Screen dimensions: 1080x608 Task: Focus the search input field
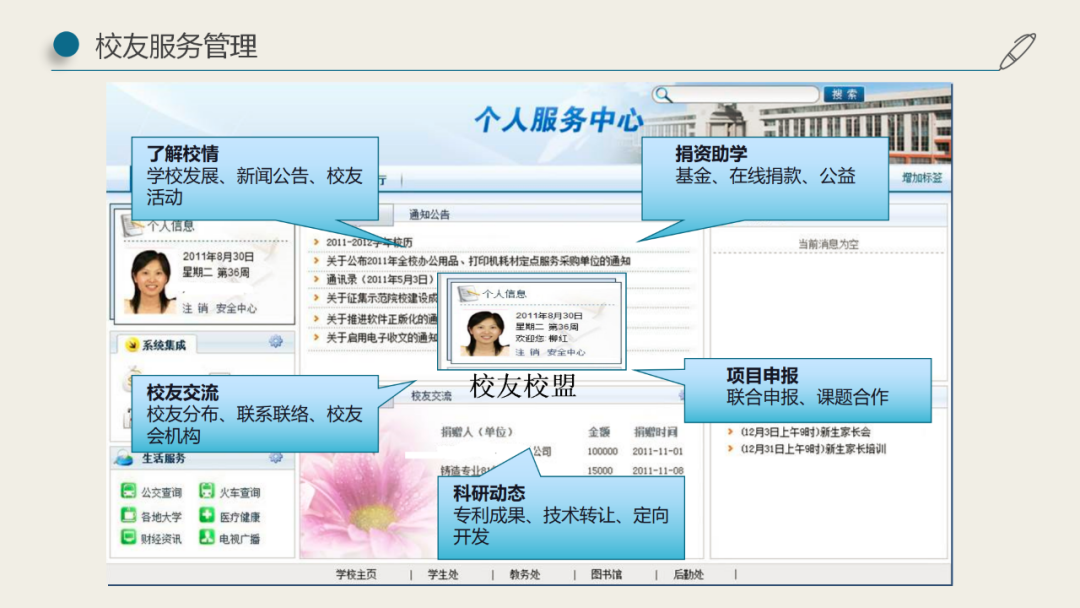pyautogui.click(x=744, y=94)
